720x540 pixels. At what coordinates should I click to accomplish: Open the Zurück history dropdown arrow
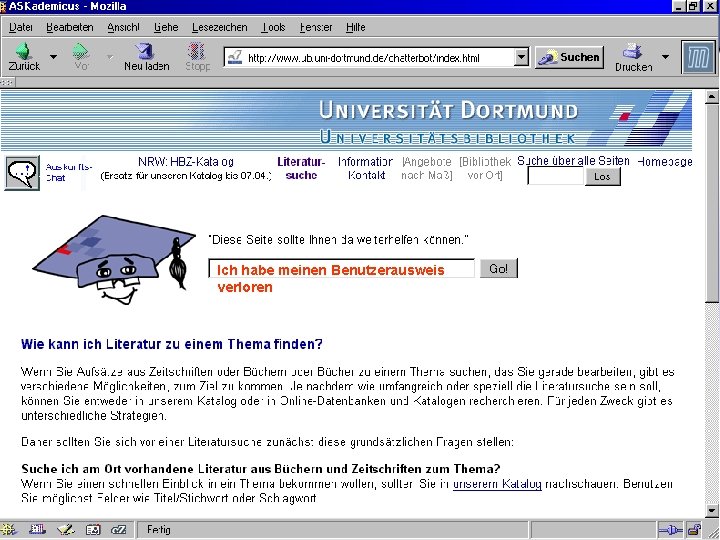coord(53,57)
